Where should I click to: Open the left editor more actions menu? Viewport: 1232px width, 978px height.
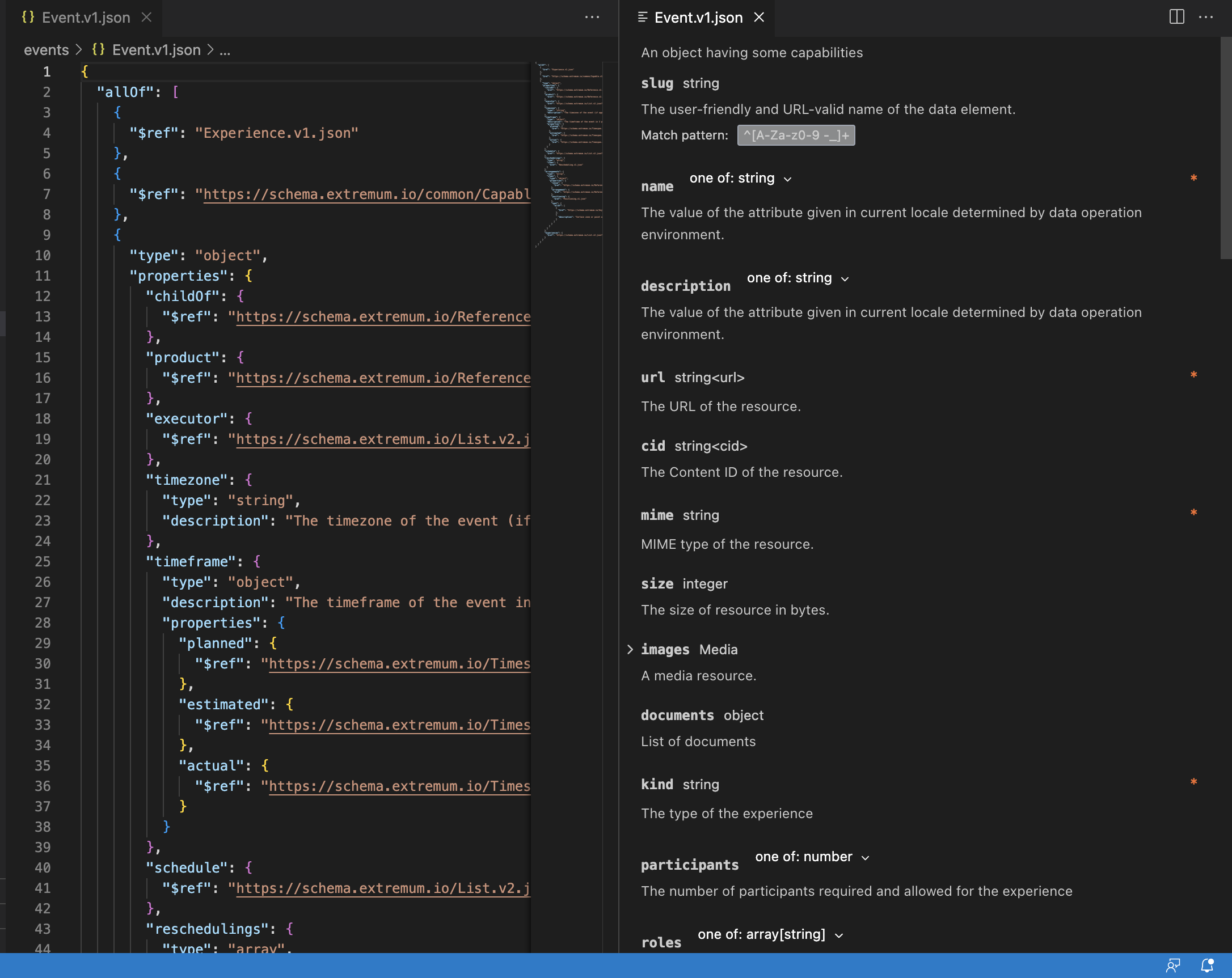592,17
